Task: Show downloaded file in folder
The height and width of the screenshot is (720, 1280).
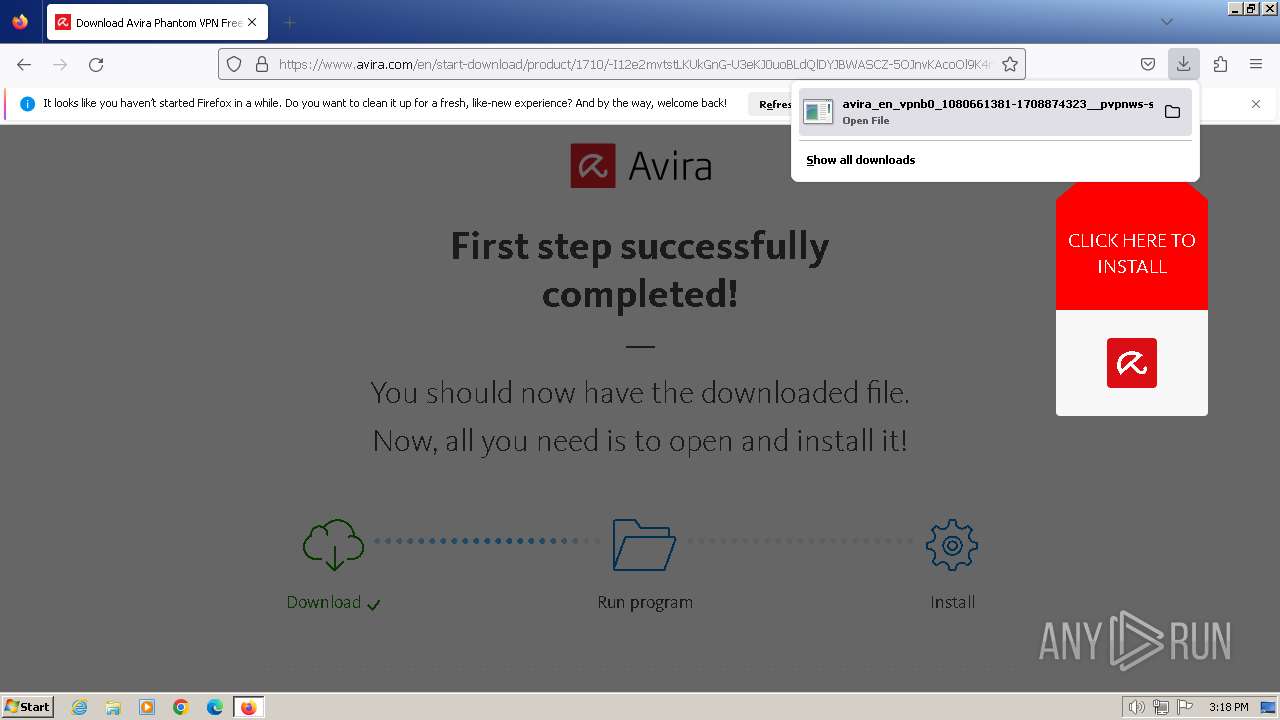Action: click(1172, 112)
